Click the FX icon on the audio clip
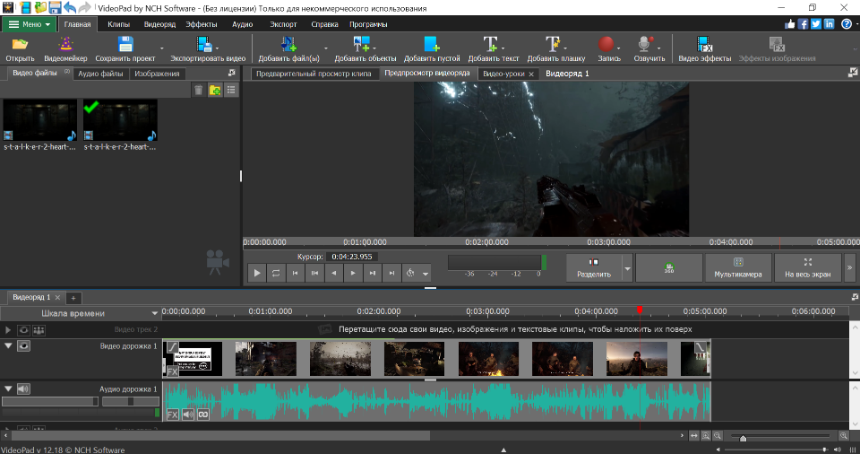860x454 pixels. 172,415
